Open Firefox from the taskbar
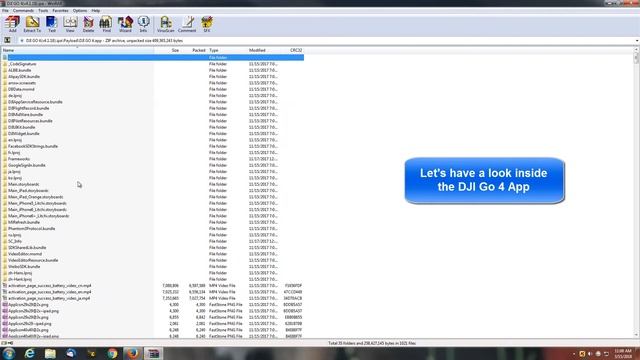This screenshot has height=360, width=640. (x=133, y=353)
